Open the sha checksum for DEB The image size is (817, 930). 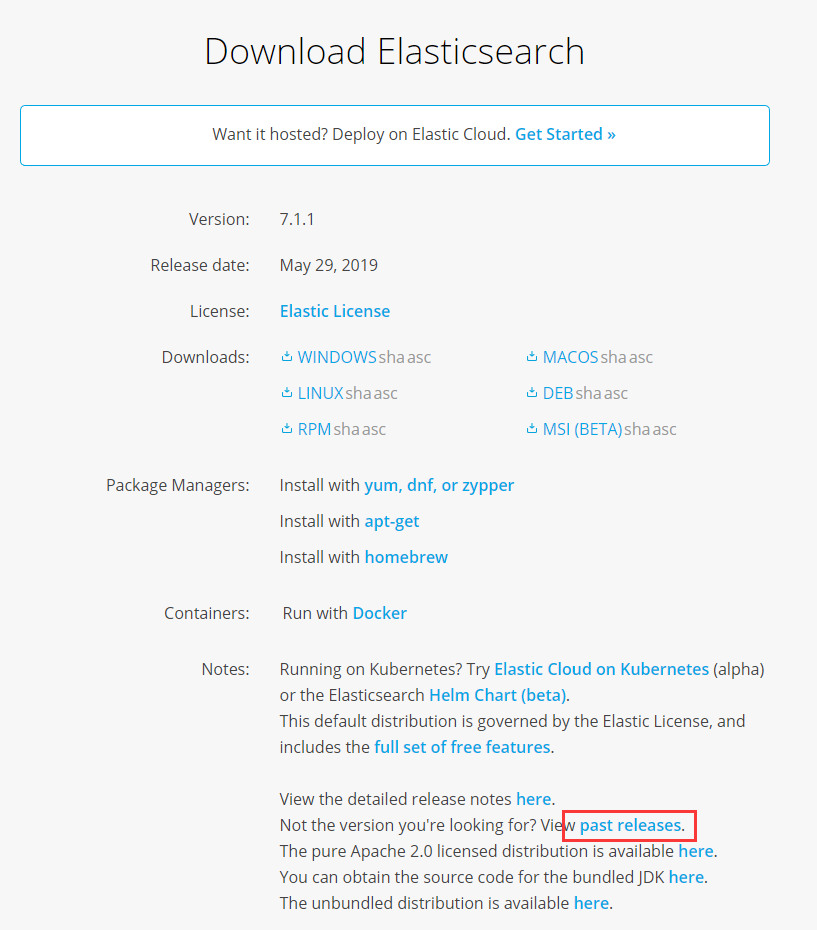(x=588, y=394)
